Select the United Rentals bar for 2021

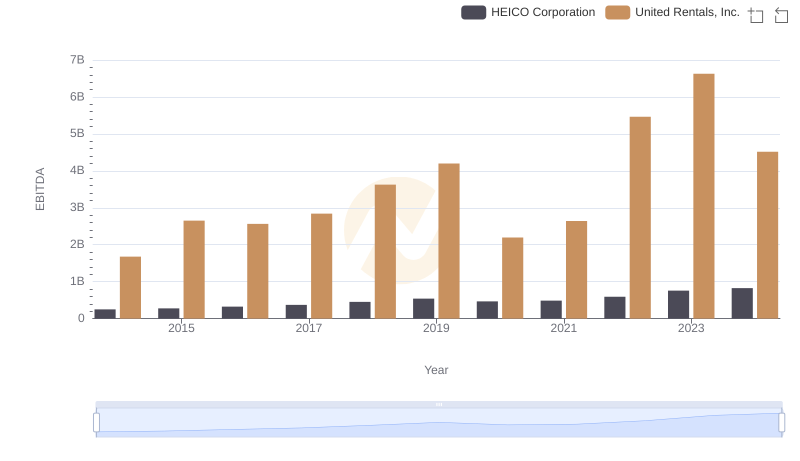point(577,270)
